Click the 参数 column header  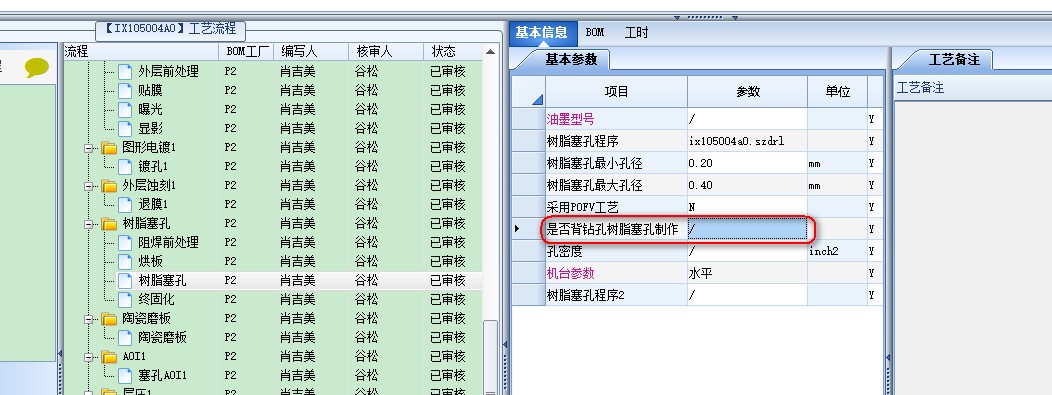point(747,91)
